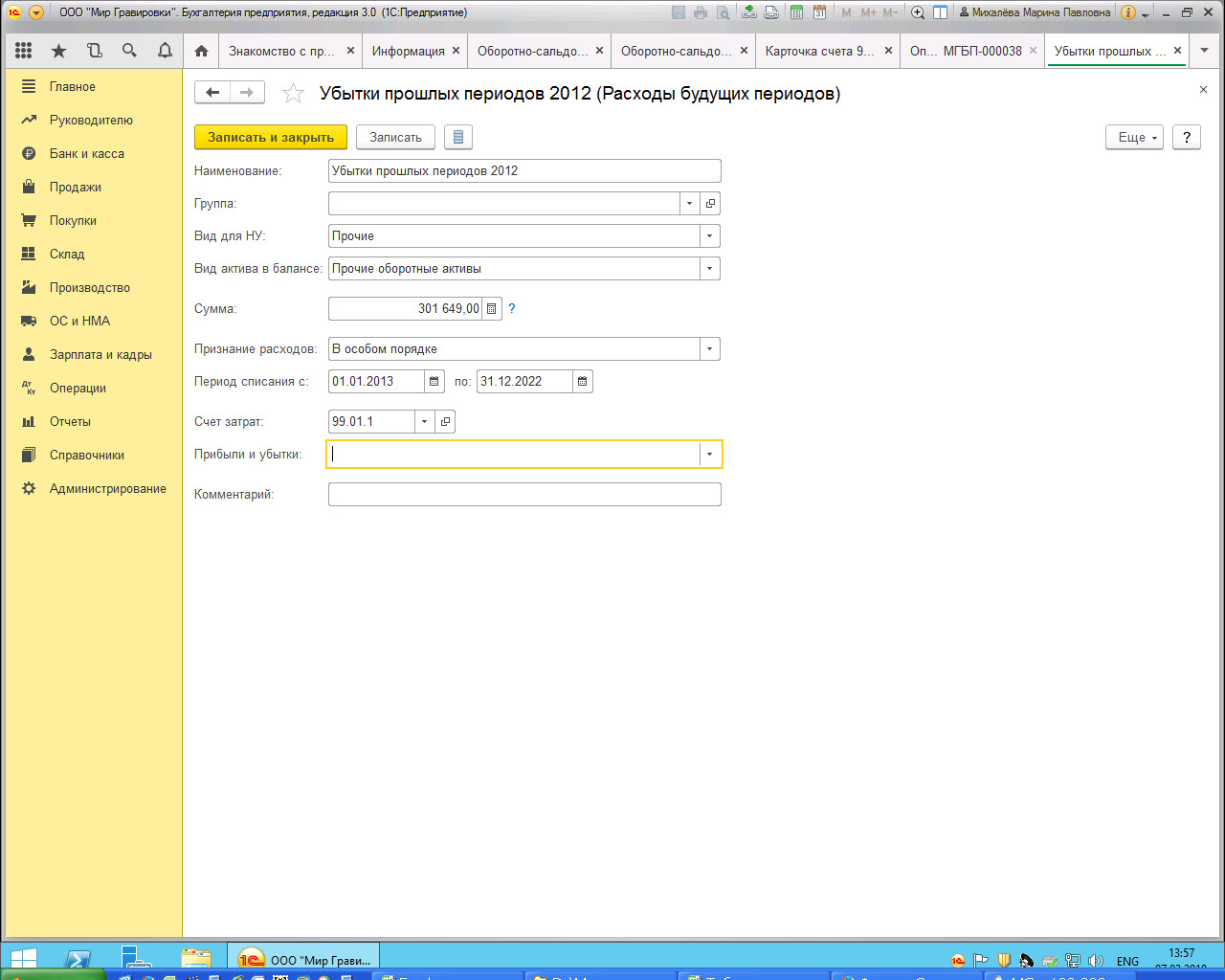Open the Еще menu button
The image size is (1225, 980).
click(x=1134, y=138)
